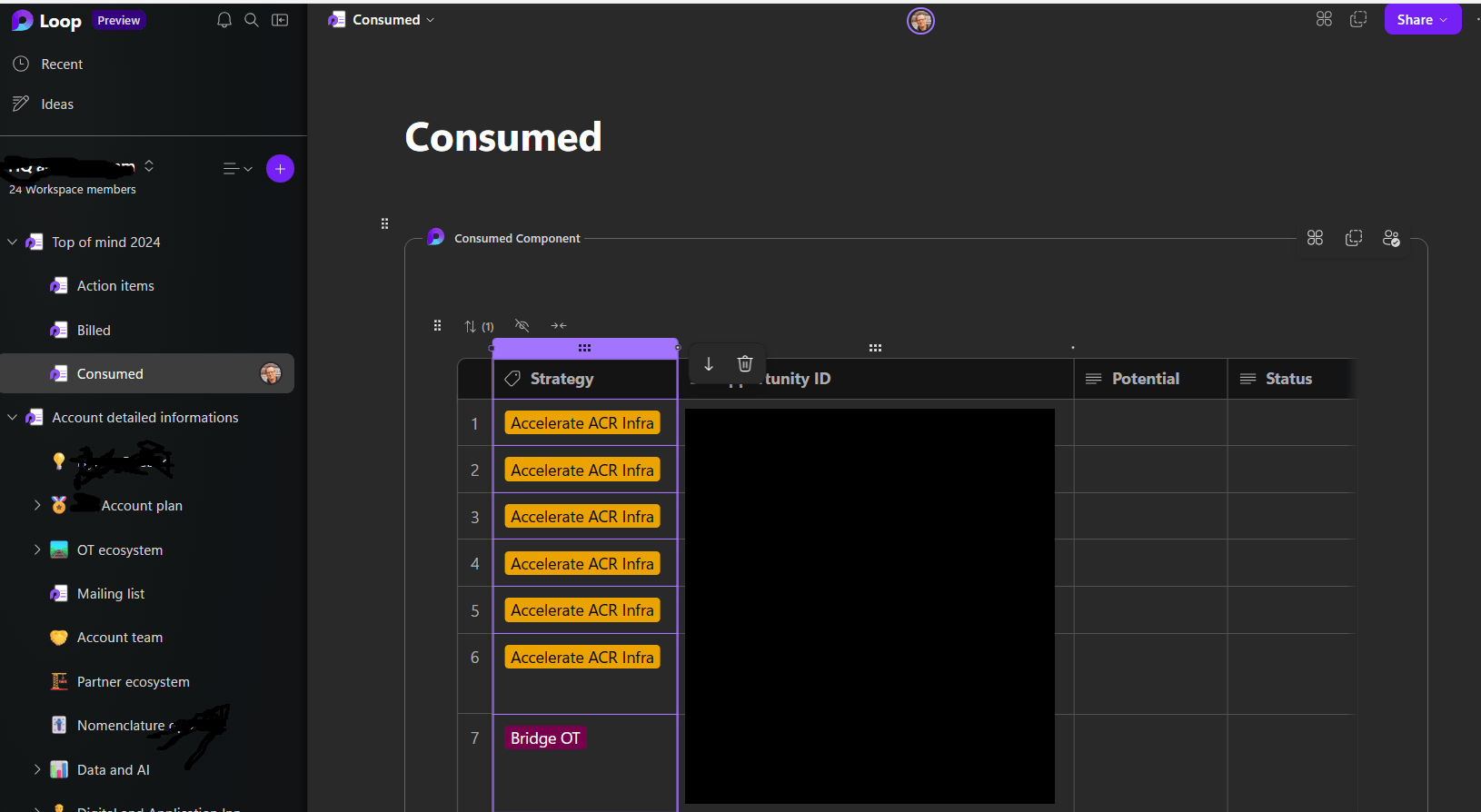Click Accelerate ACR Infra label in row 3

(x=582, y=517)
